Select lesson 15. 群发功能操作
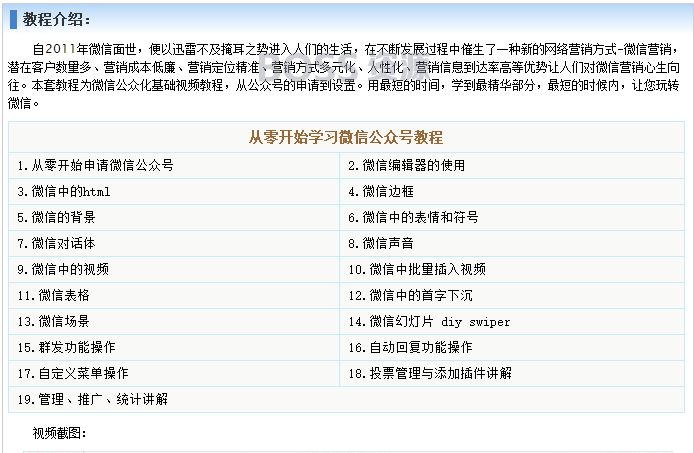 click(66, 348)
